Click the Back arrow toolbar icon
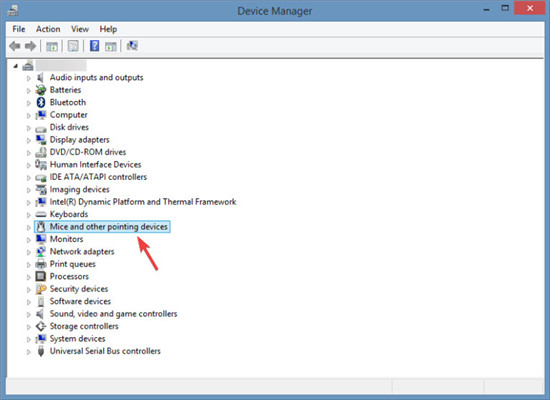Image resolution: width=550 pixels, height=400 pixels. click(x=15, y=46)
